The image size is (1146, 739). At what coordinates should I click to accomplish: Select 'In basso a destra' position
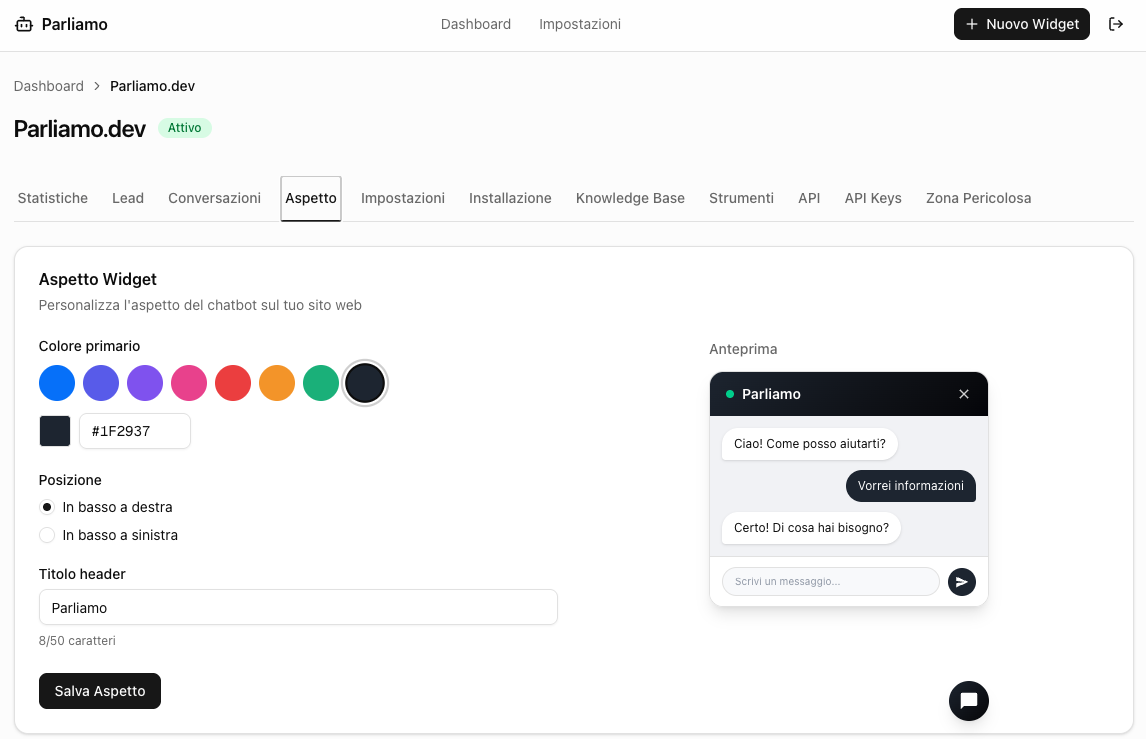click(x=46, y=507)
